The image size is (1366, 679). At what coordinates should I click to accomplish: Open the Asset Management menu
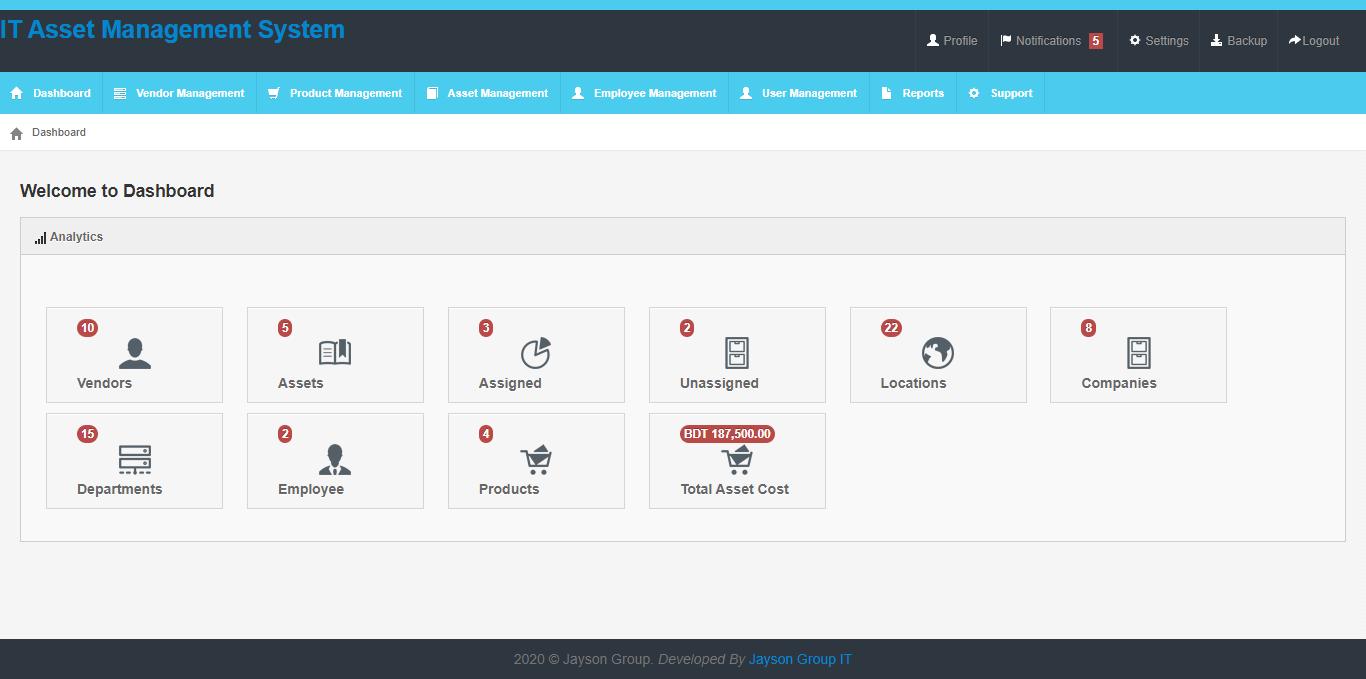point(488,93)
